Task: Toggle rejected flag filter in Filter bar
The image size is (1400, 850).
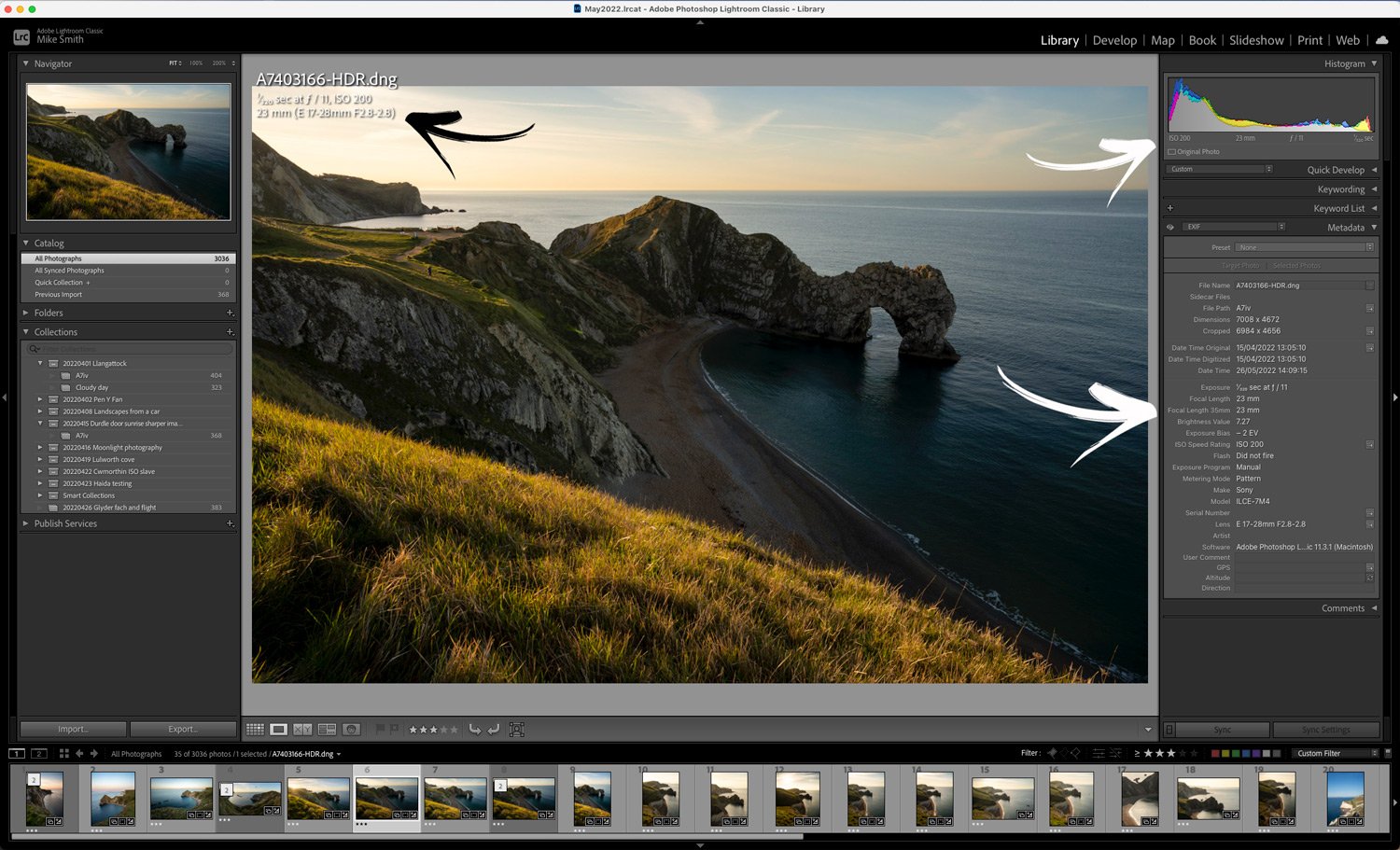Action: point(1075,753)
